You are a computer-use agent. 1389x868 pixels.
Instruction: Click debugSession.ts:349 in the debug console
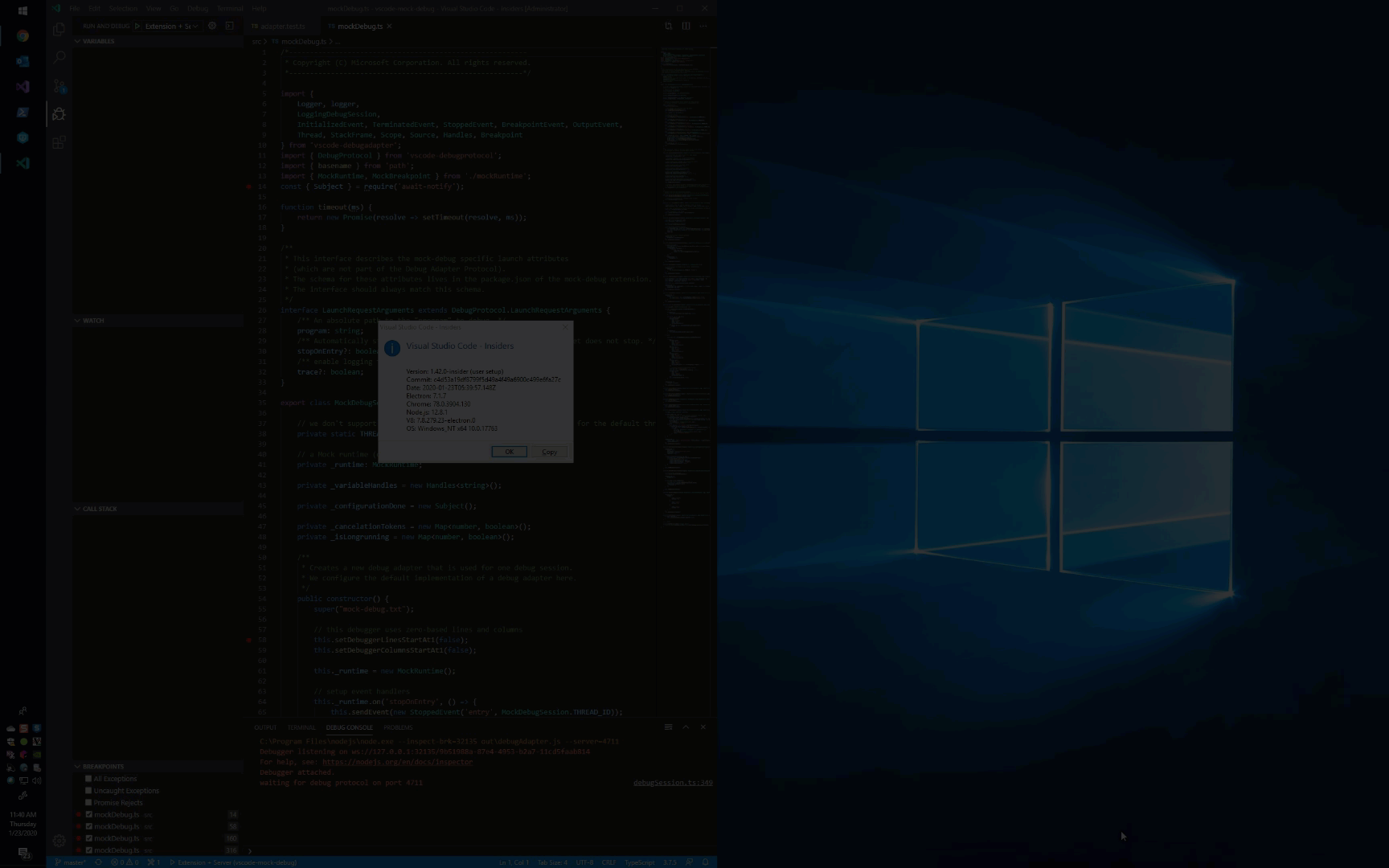click(x=672, y=782)
